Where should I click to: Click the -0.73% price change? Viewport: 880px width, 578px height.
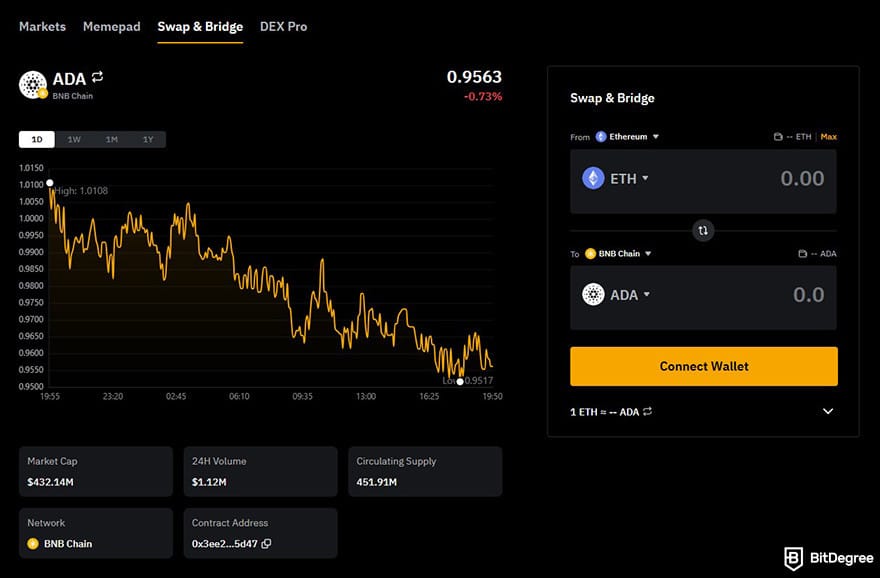[483, 96]
